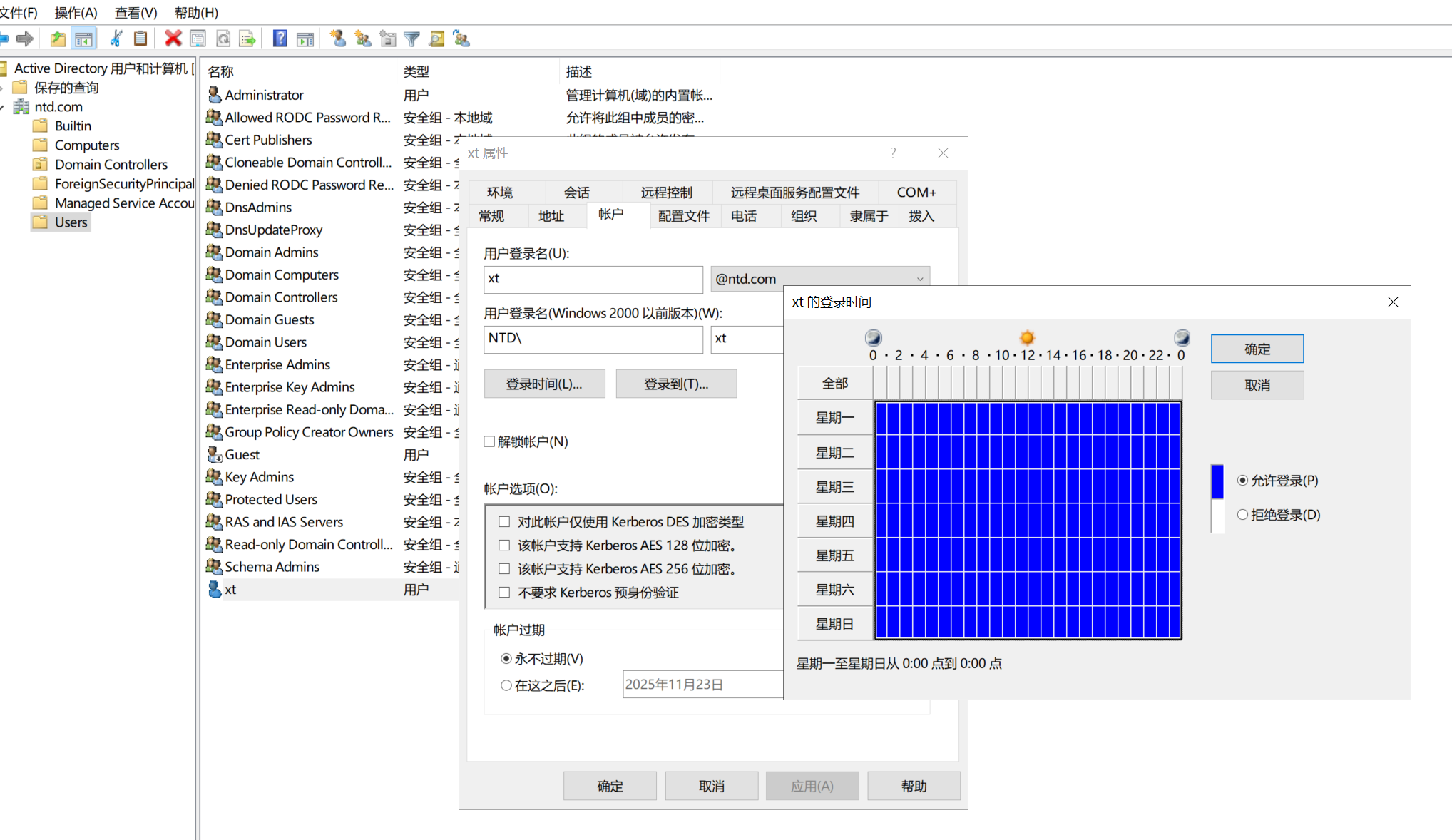Viewport: 1452px width, 840px height.
Task: Click the blue allowed-logon color swatch
Action: pos(1217,481)
